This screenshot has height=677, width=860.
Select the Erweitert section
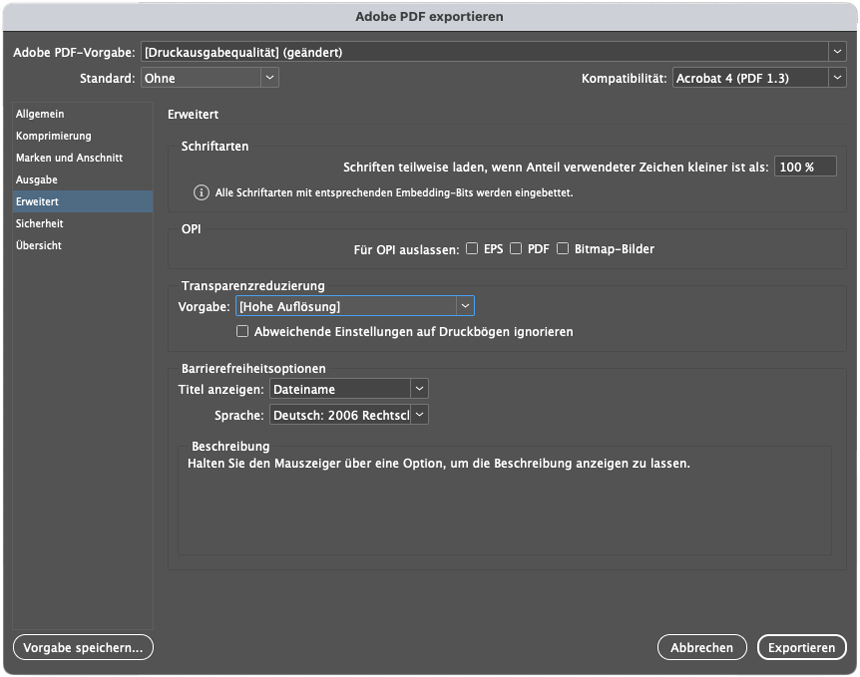[82, 201]
